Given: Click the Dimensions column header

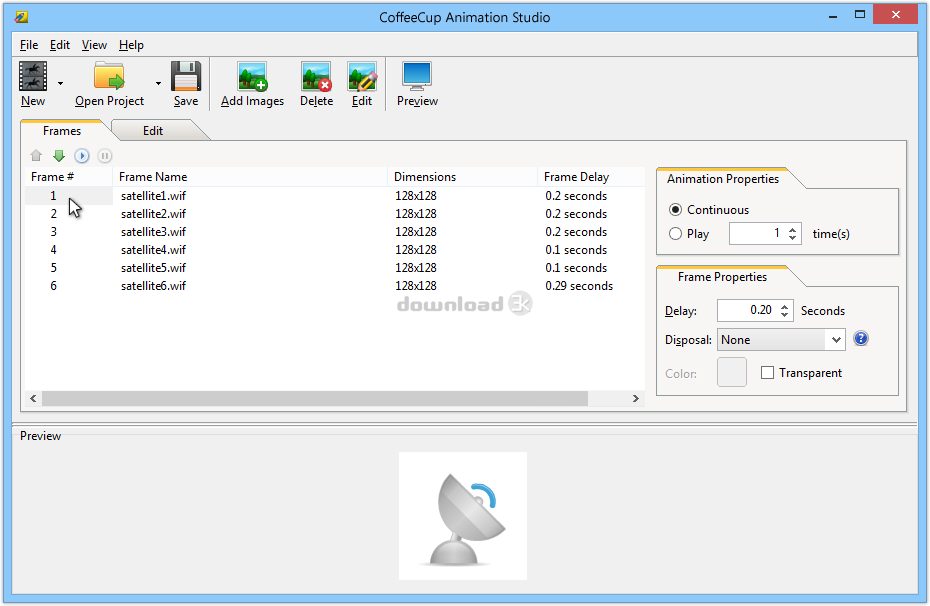Looking at the screenshot, I should point(463,177).
